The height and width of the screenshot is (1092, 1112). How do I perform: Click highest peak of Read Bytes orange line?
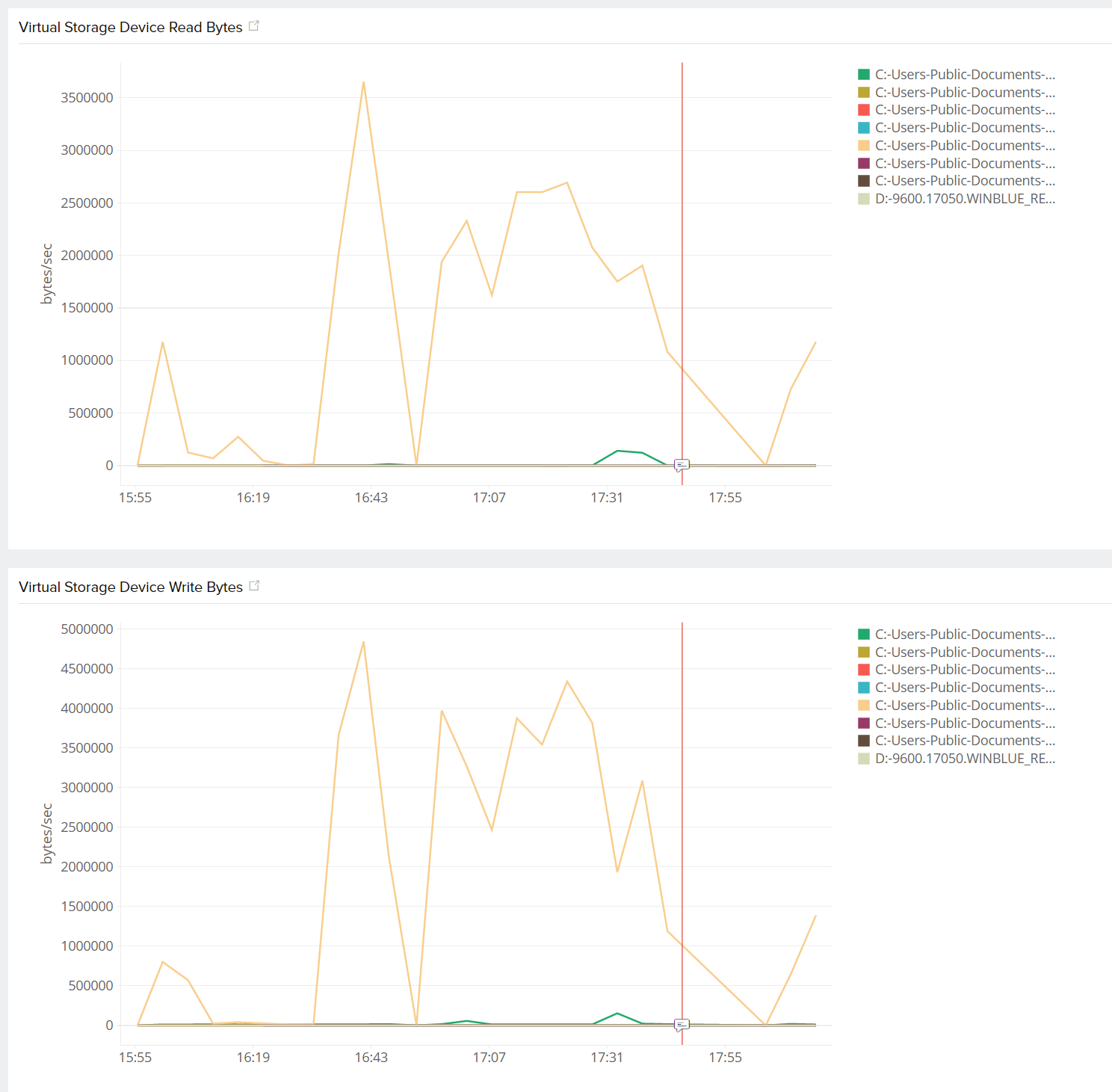tap(363, 82)
